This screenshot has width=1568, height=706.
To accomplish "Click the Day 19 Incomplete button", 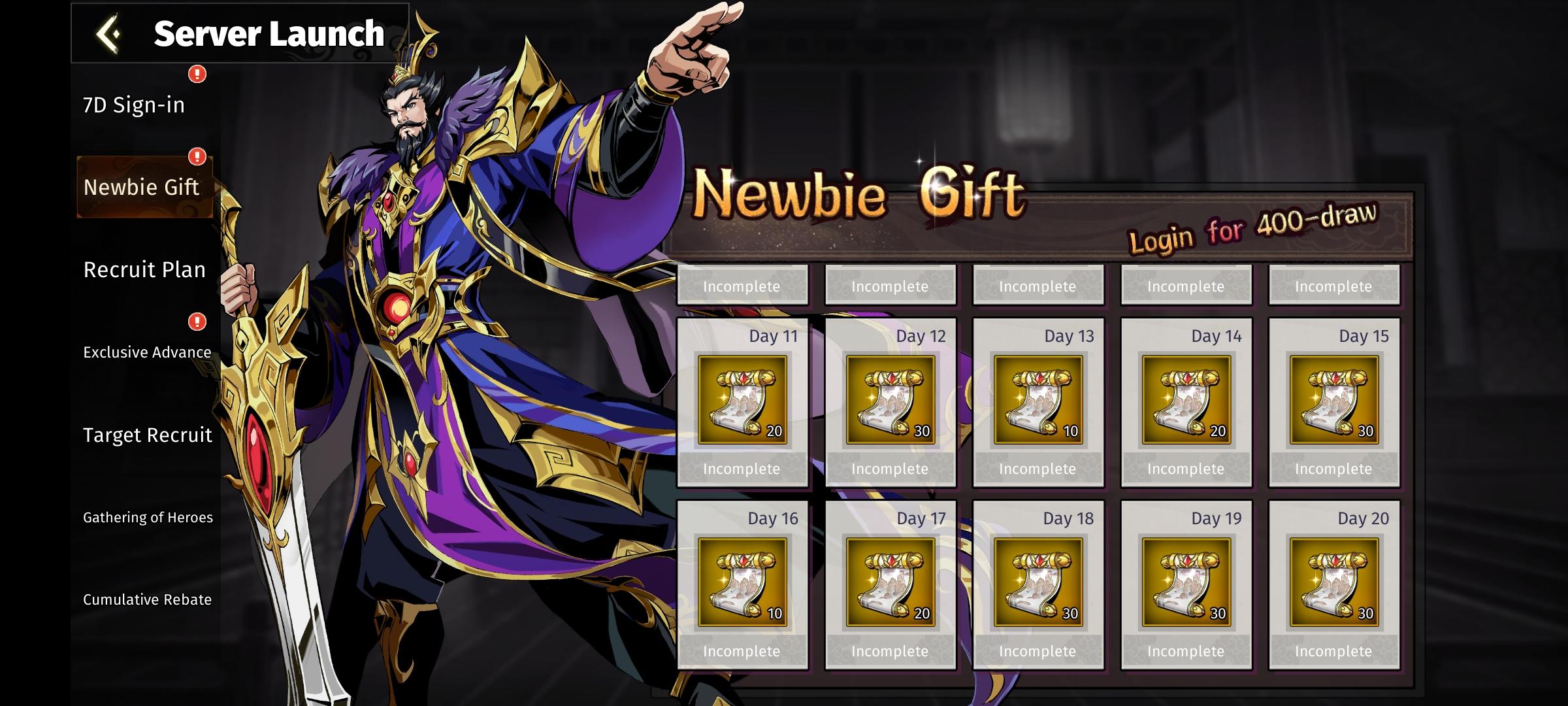I will [1186, 651].
